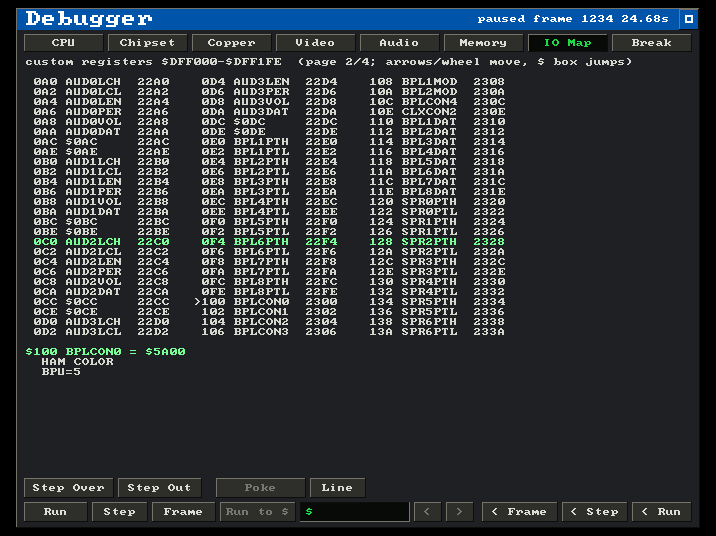
Task: Select the current row 100 BPLCON0
Action: click(266, 302)
